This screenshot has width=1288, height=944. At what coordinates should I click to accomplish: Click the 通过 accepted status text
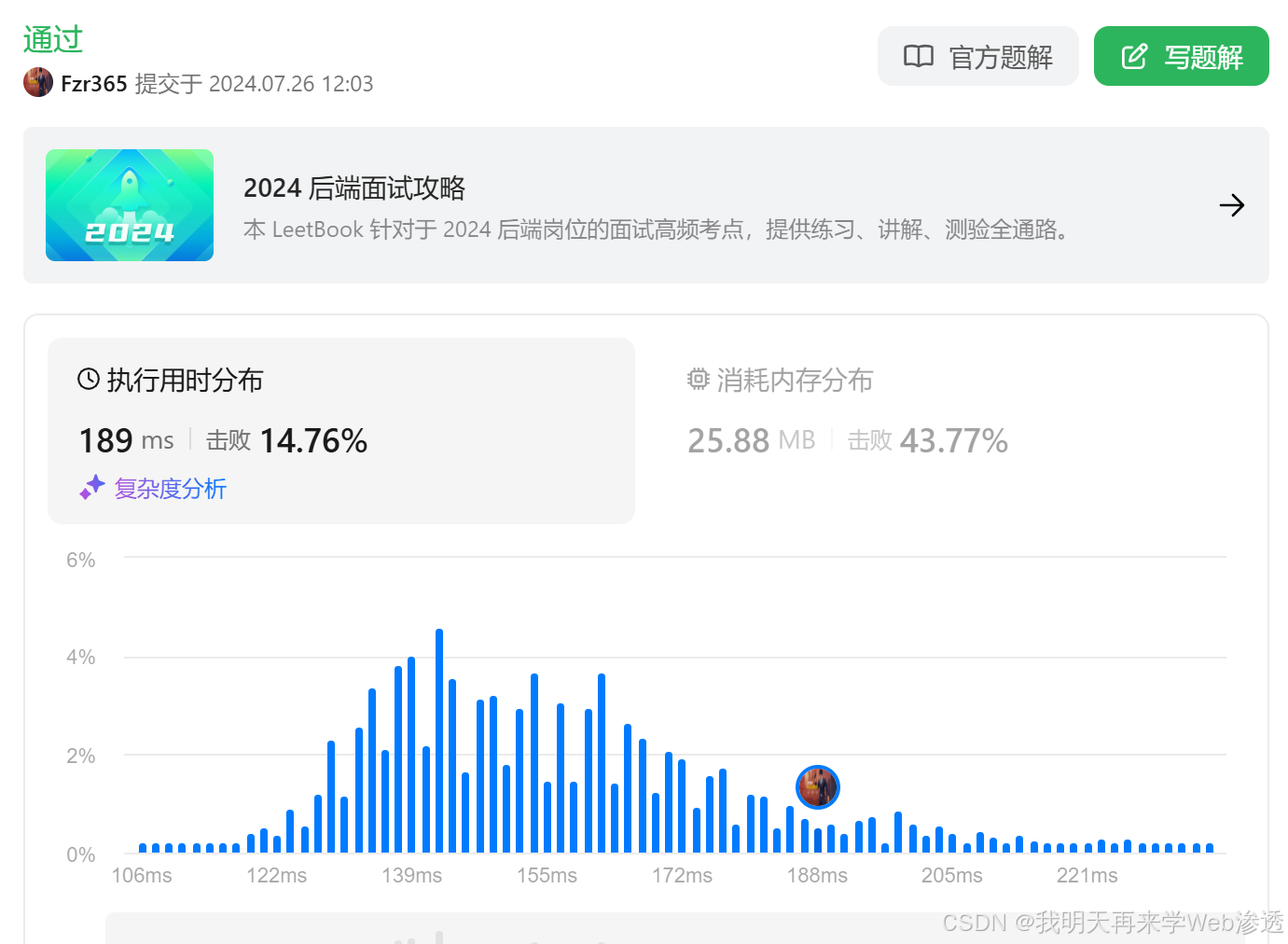53,39
